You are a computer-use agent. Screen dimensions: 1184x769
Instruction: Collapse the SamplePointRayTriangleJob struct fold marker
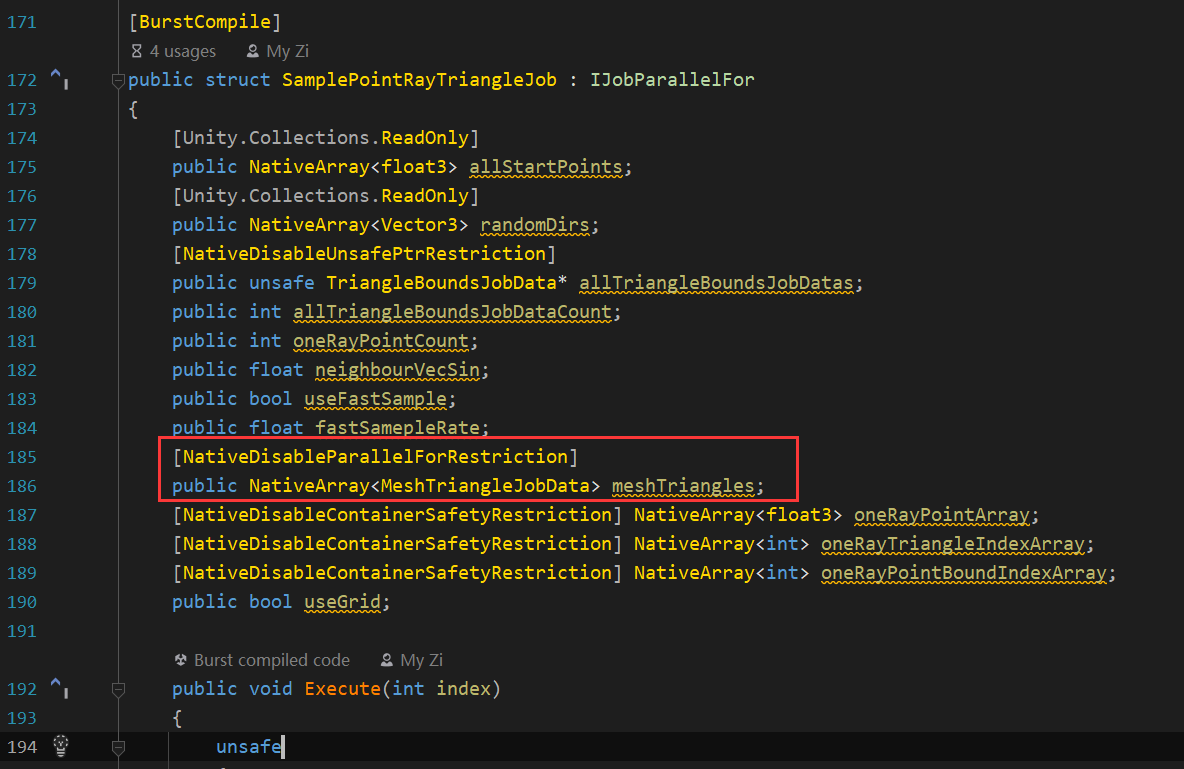click(x=118, y=79)
